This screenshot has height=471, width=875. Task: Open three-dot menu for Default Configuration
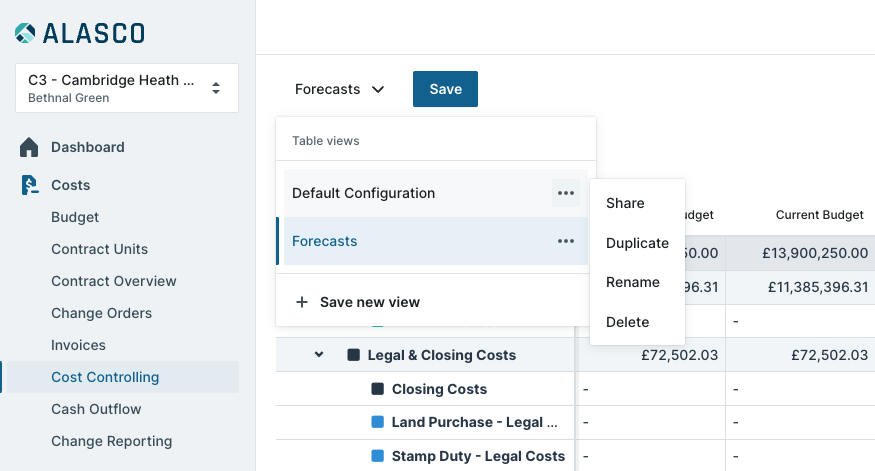click(x=566, y=193)
